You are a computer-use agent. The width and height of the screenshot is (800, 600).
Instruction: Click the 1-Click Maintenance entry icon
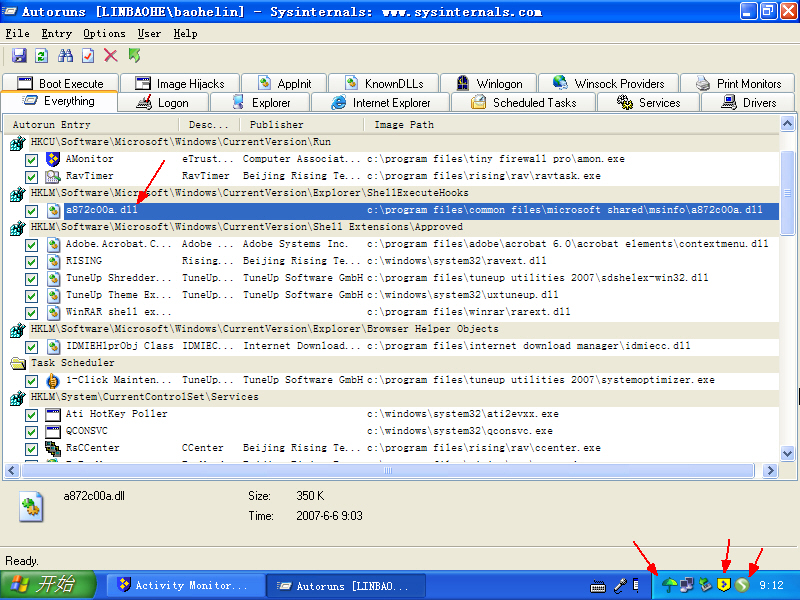pos(53,381)
